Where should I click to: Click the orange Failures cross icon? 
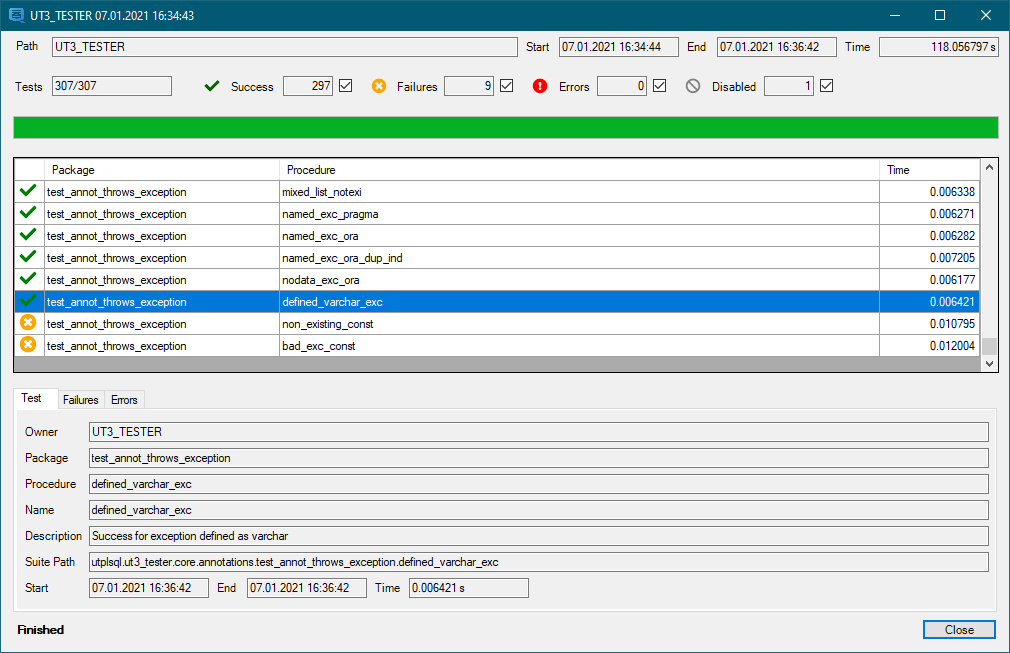coord(379,86)
